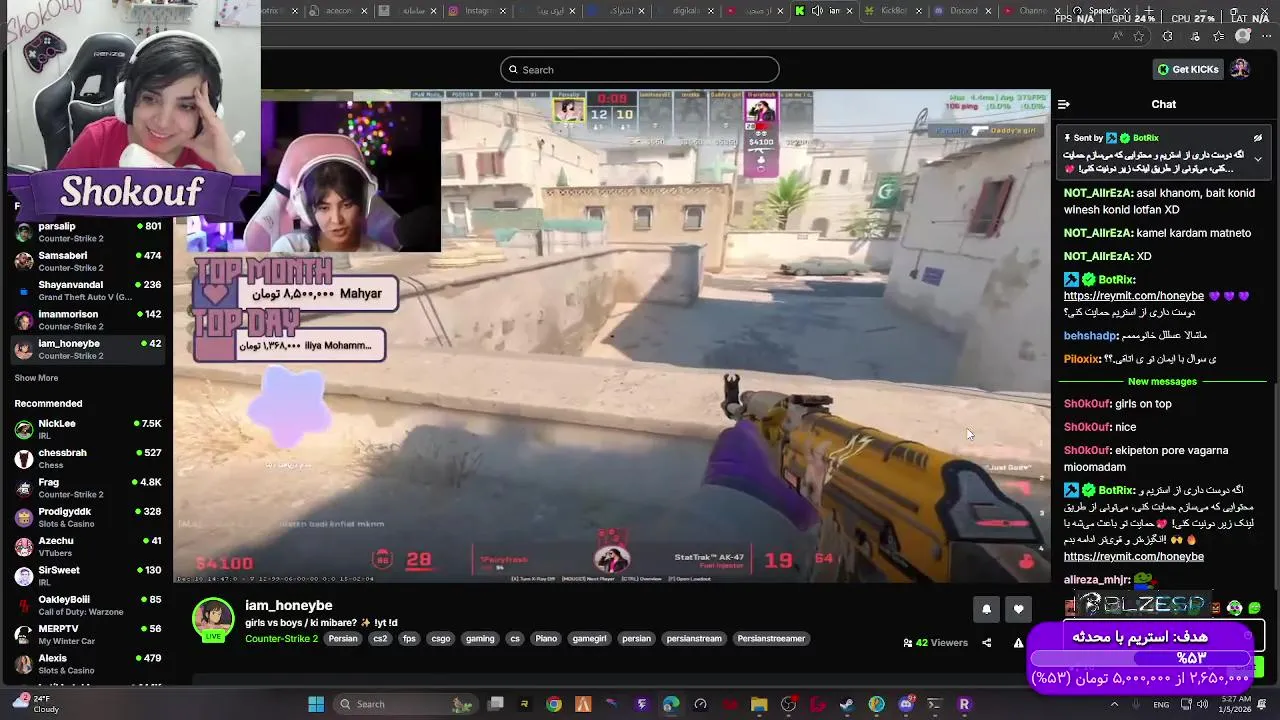
Task: Select the gamegirl tag
Action: (589, 638)
